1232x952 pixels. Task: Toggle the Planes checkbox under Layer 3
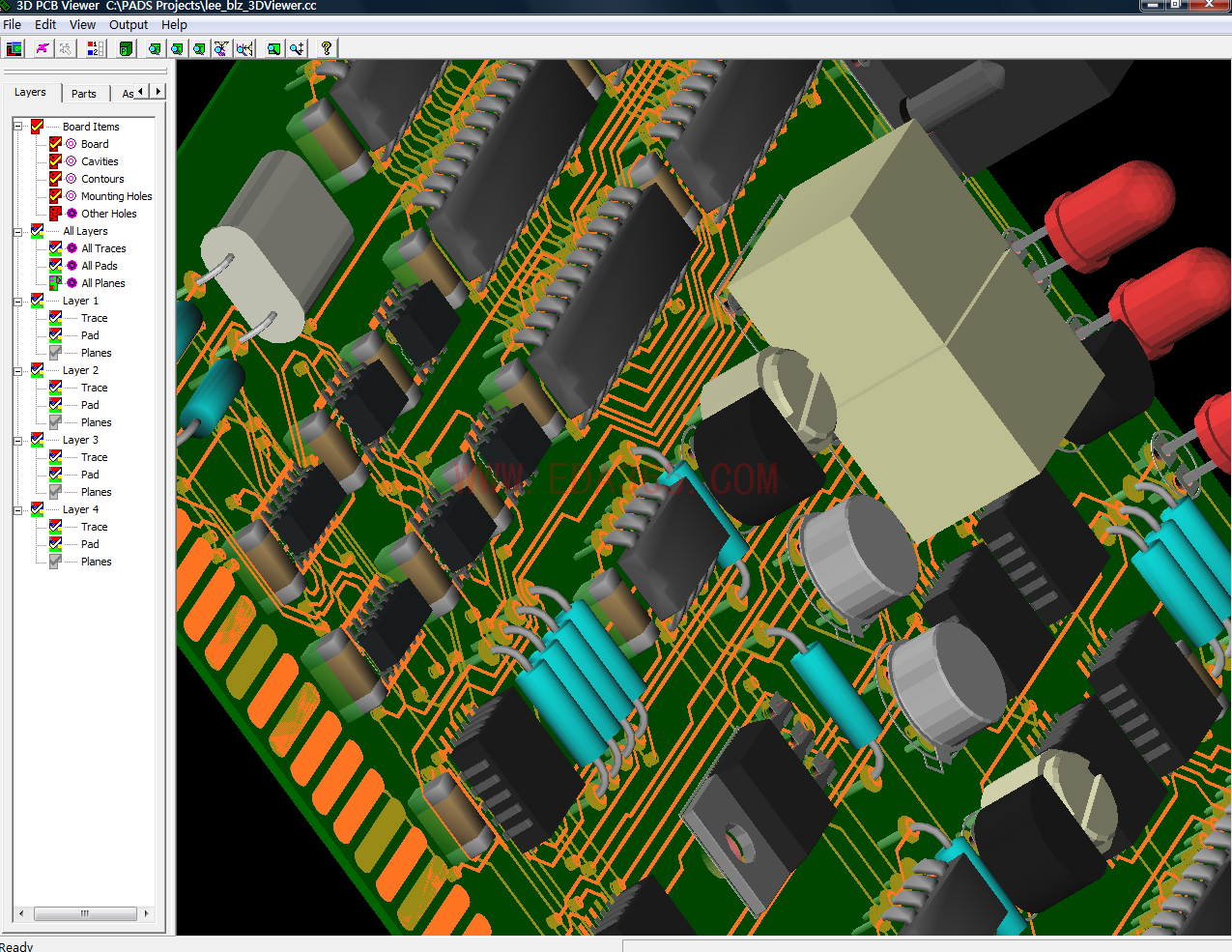(55, 492)
